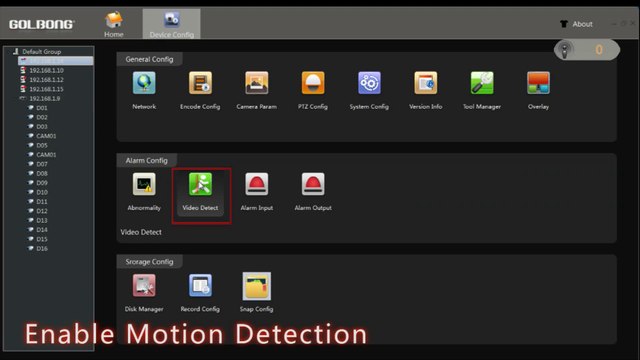Click the General Config section header
Screen dimensions: 640x360
pos(149,59)
